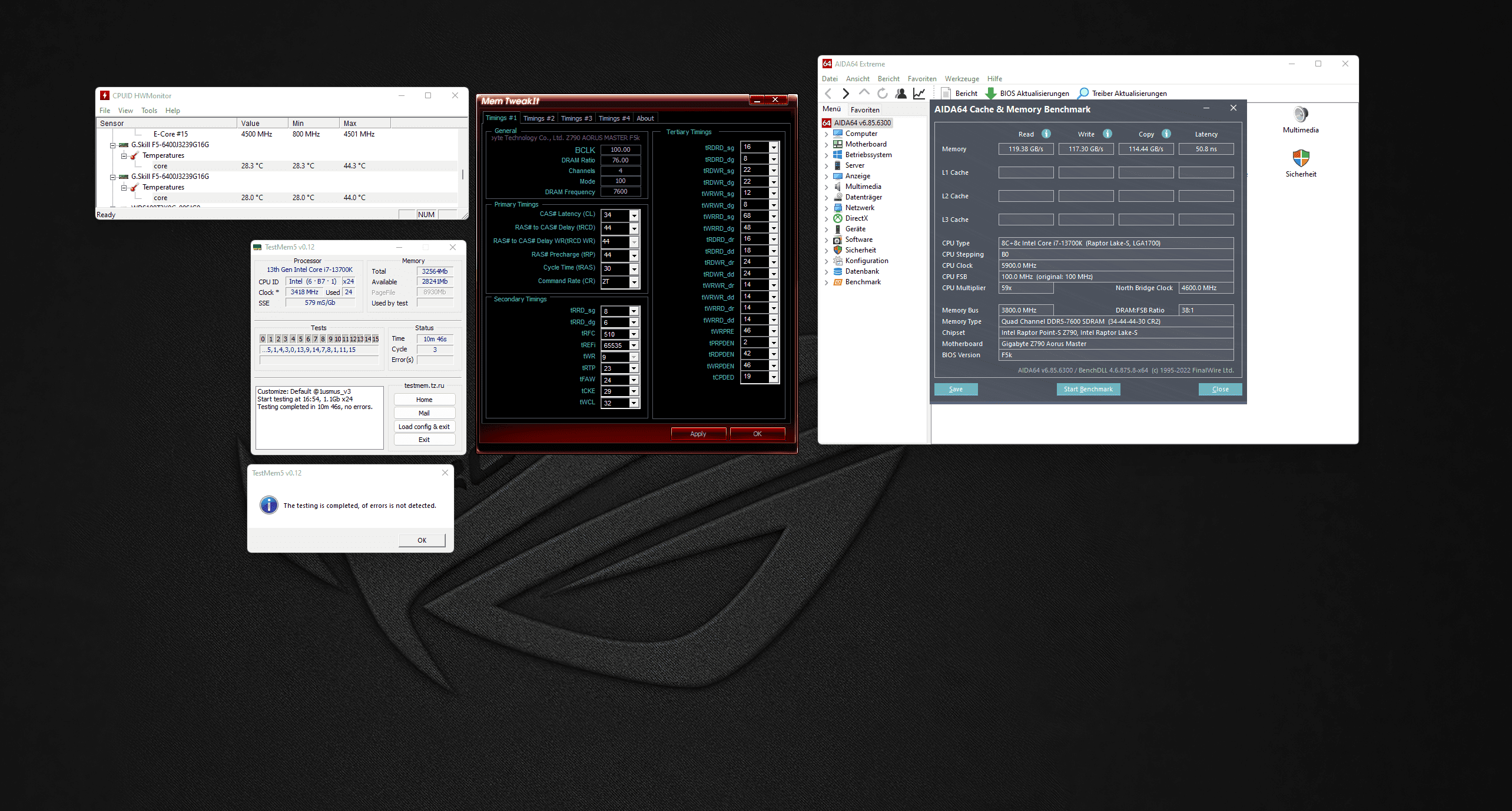Screen dimensions: 1512x811
Task: Switch to Timings #4 tab
Action: click(614, 118)
